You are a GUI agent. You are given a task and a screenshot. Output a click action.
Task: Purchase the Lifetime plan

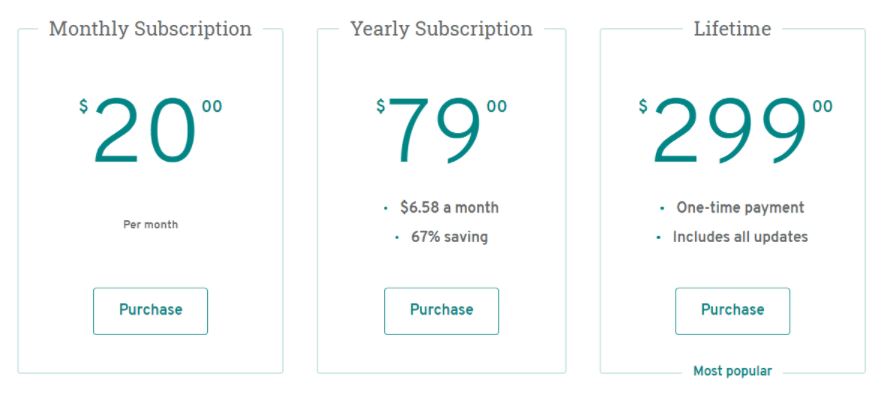coord(733,311)
